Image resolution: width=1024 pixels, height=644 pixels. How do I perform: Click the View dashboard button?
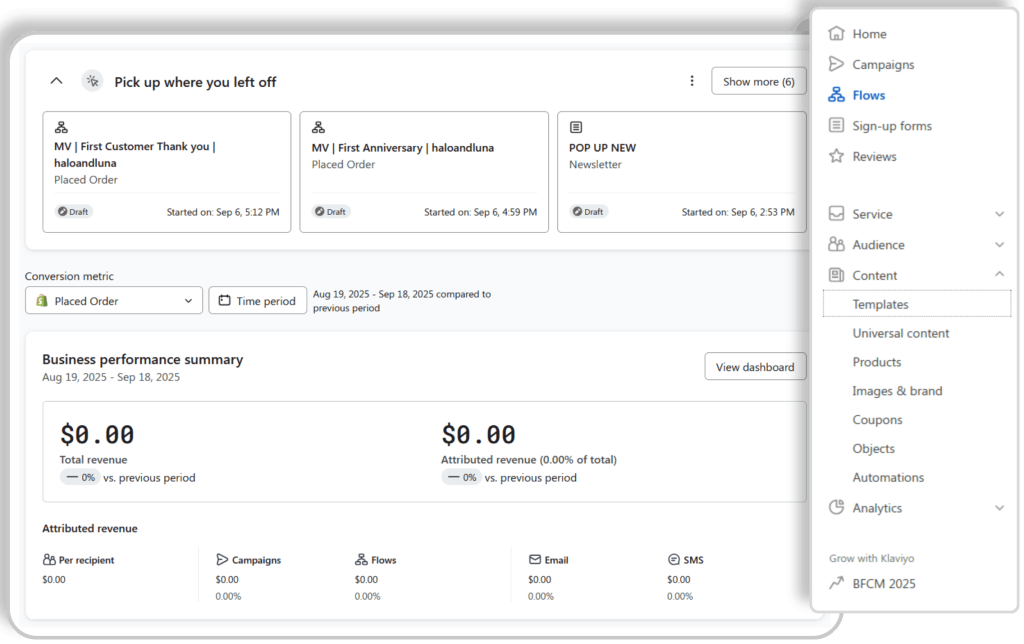[x=755, y=367]
